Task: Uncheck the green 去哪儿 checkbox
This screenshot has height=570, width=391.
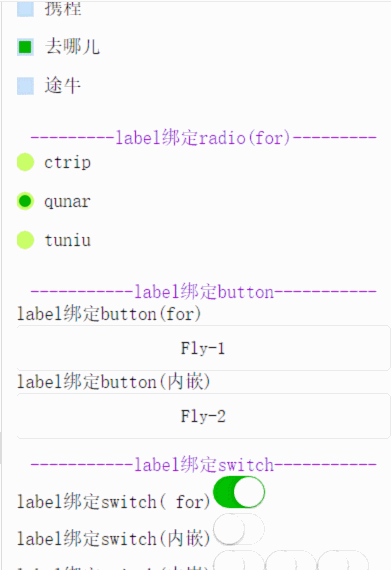Action: pos(25,47)
